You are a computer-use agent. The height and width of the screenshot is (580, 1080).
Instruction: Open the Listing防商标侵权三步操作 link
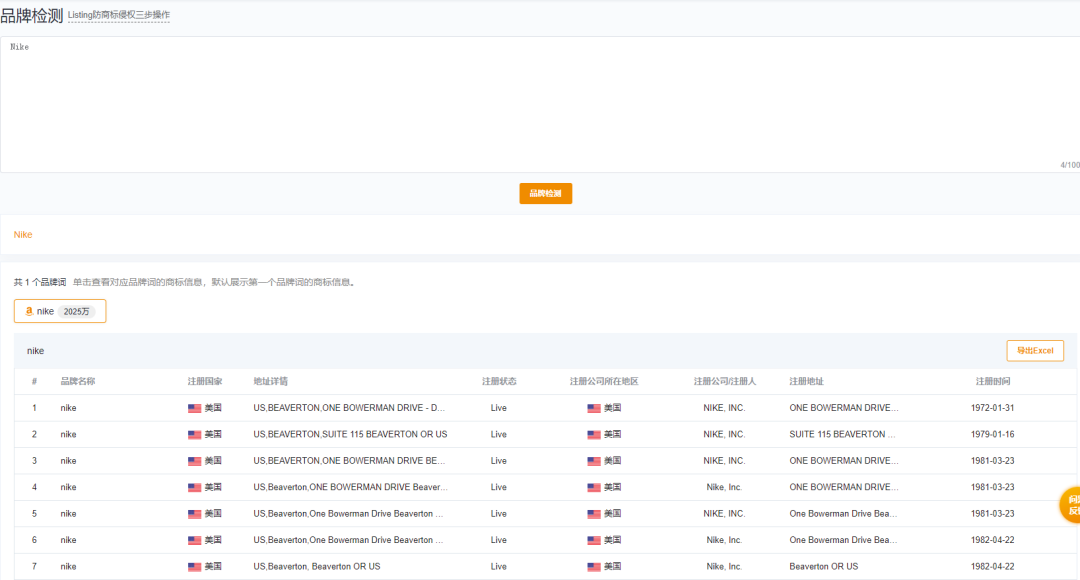click(118, 15)
